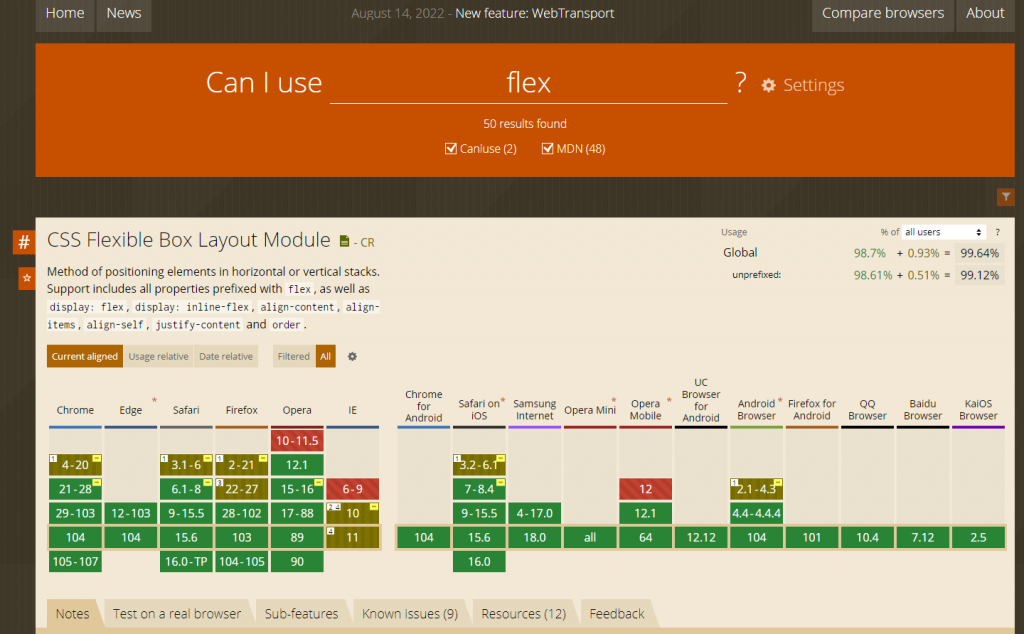Click the yellow partial-support flag on Chrome 4-20
1024x634 pixels.
[x=96, y=458]
